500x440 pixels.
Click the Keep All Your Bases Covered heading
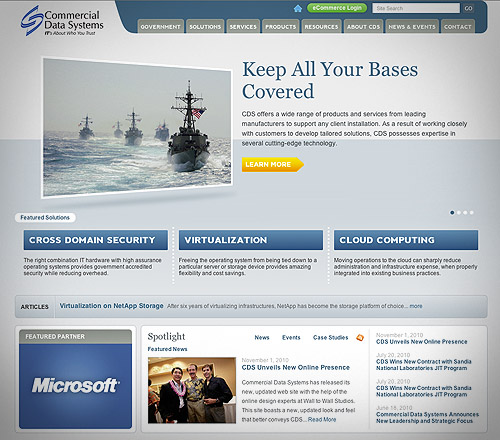330,80
